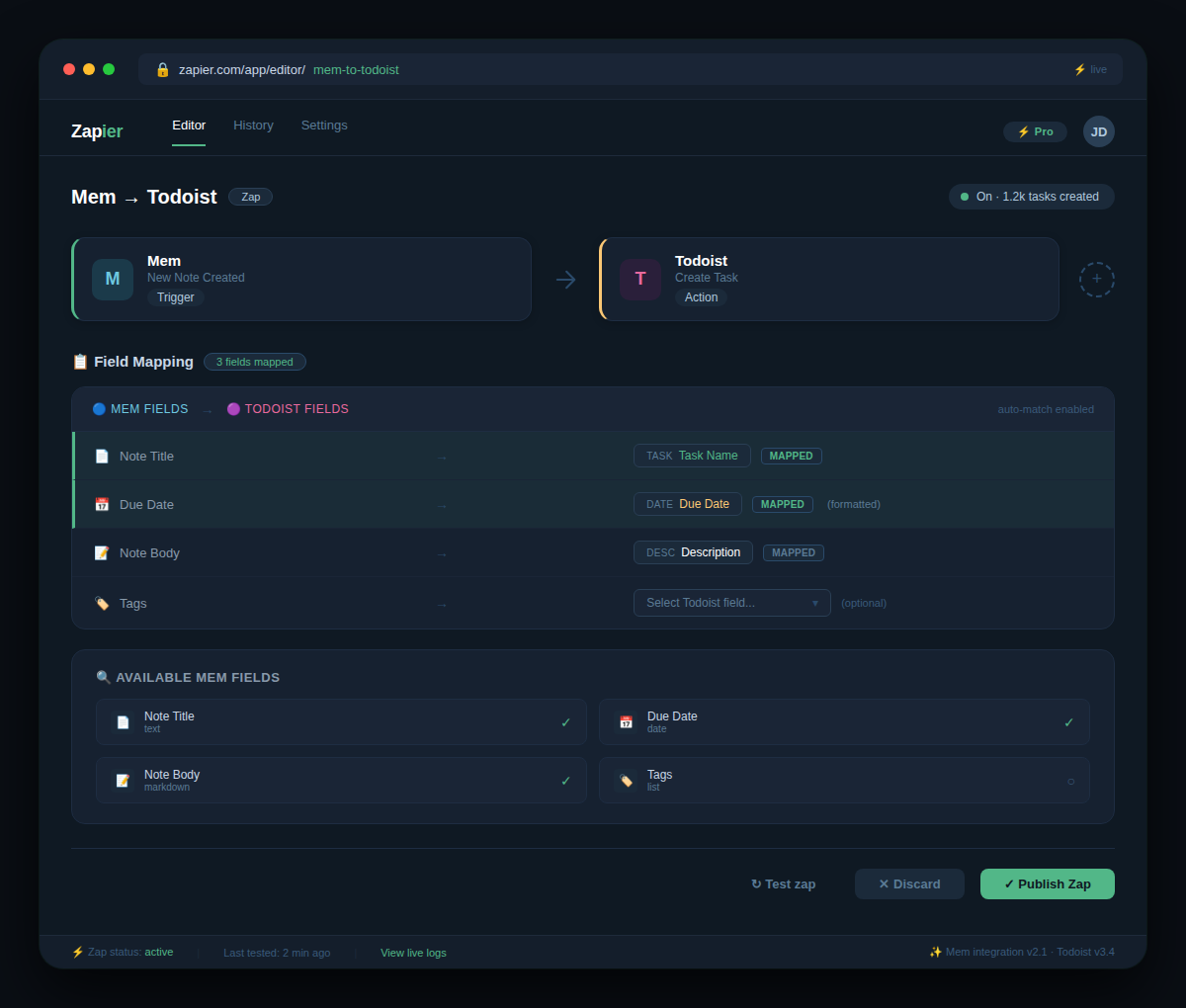The image size is (1186, 1008).
Task: Click the sparkle icon beside Mem integration version
Action: pyautogui.click(x=935, y=952)
